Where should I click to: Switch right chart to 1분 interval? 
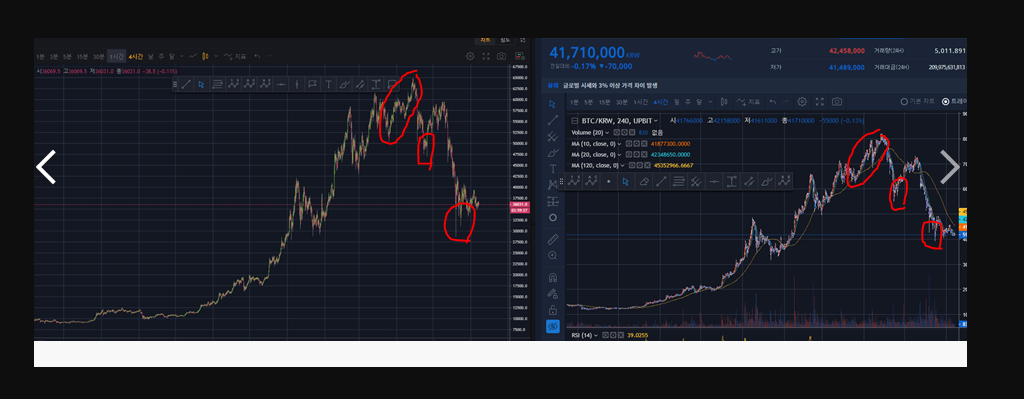tap(574, 102)
